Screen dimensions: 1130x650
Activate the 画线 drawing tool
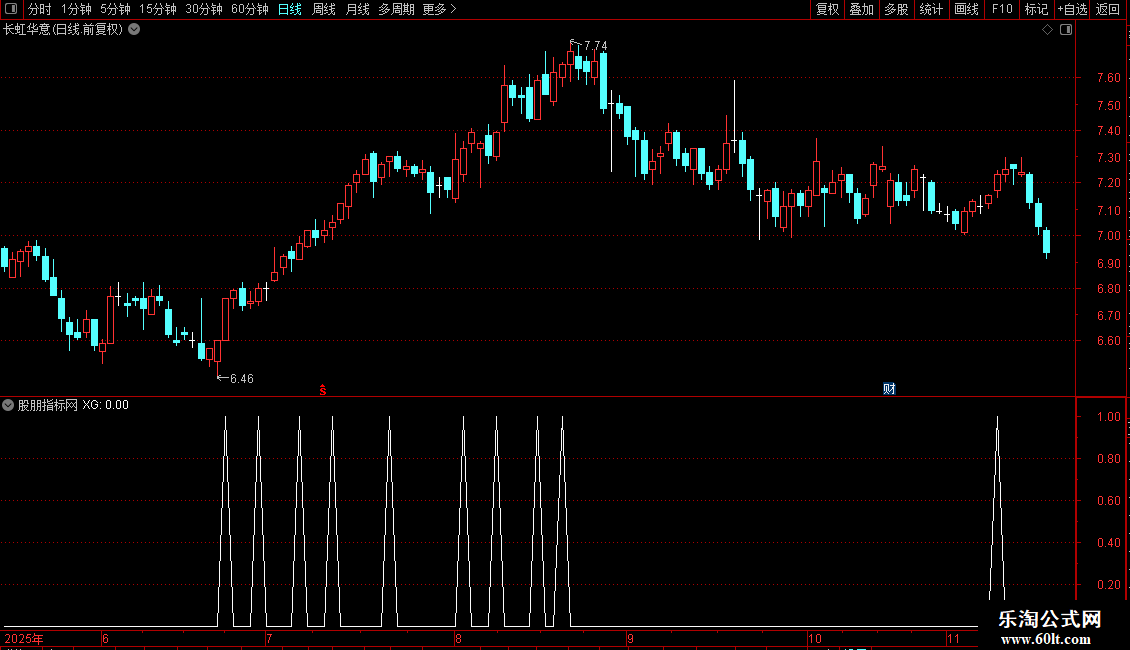tap(966, 9)
